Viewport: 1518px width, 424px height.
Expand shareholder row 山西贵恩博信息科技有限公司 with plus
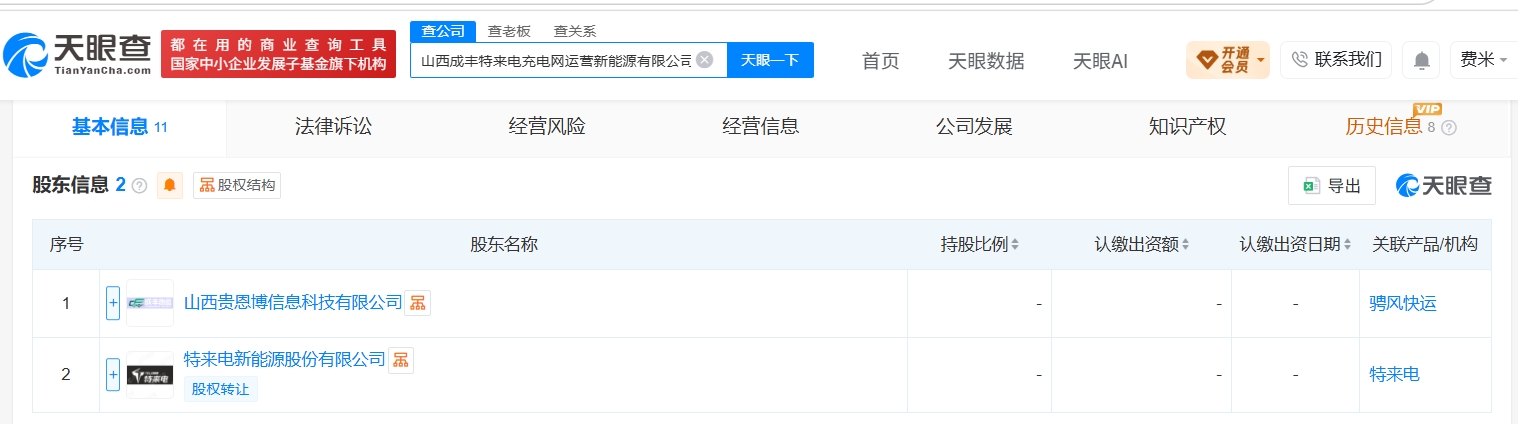(x=113, y=303)
